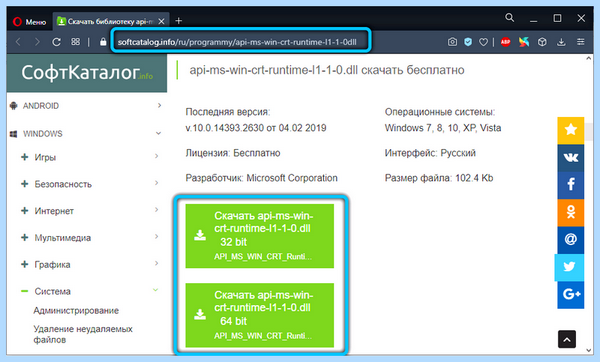The image size is (600, 362).
Task: Open the ANDROID category
Action: [41, 106]
